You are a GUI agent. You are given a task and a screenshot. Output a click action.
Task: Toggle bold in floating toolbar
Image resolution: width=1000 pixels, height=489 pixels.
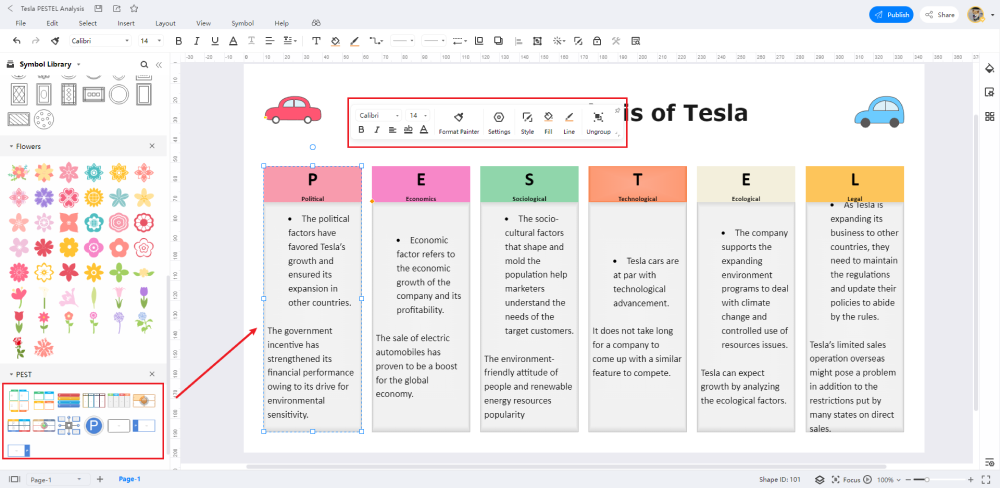[x=361, y=130]
